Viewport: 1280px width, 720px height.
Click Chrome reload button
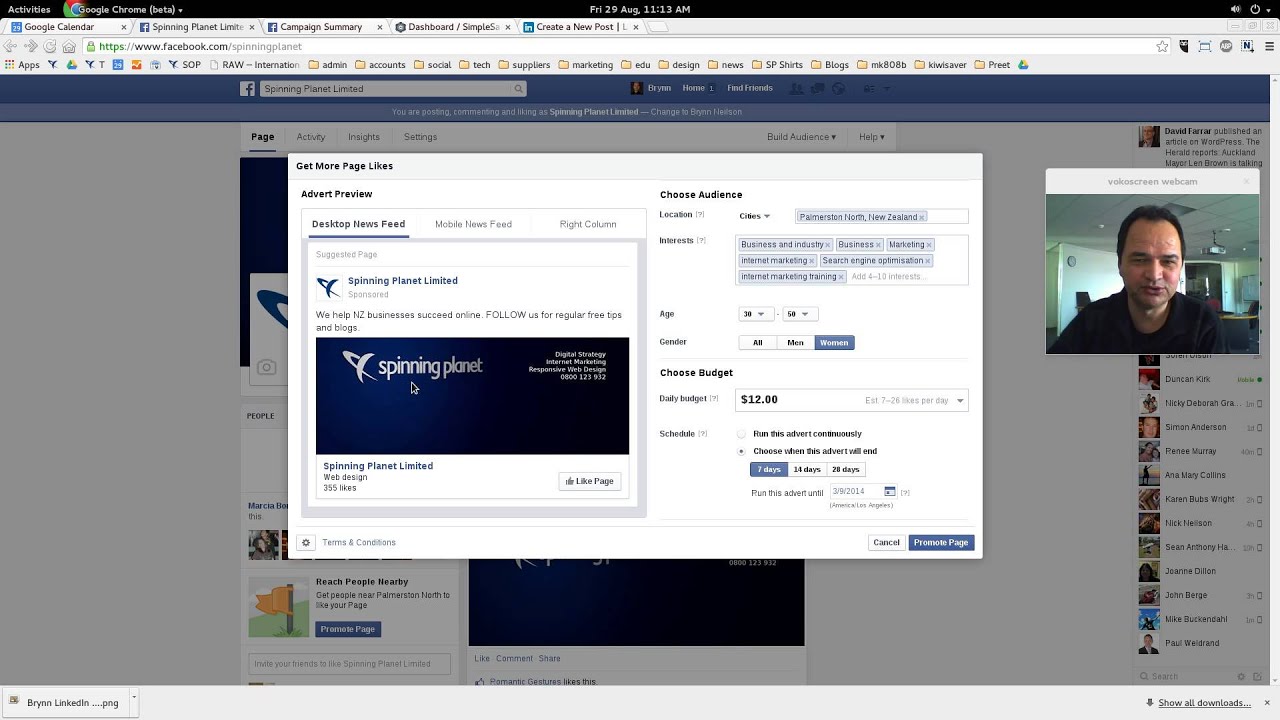pyautogui.click(x=50, y=46)
